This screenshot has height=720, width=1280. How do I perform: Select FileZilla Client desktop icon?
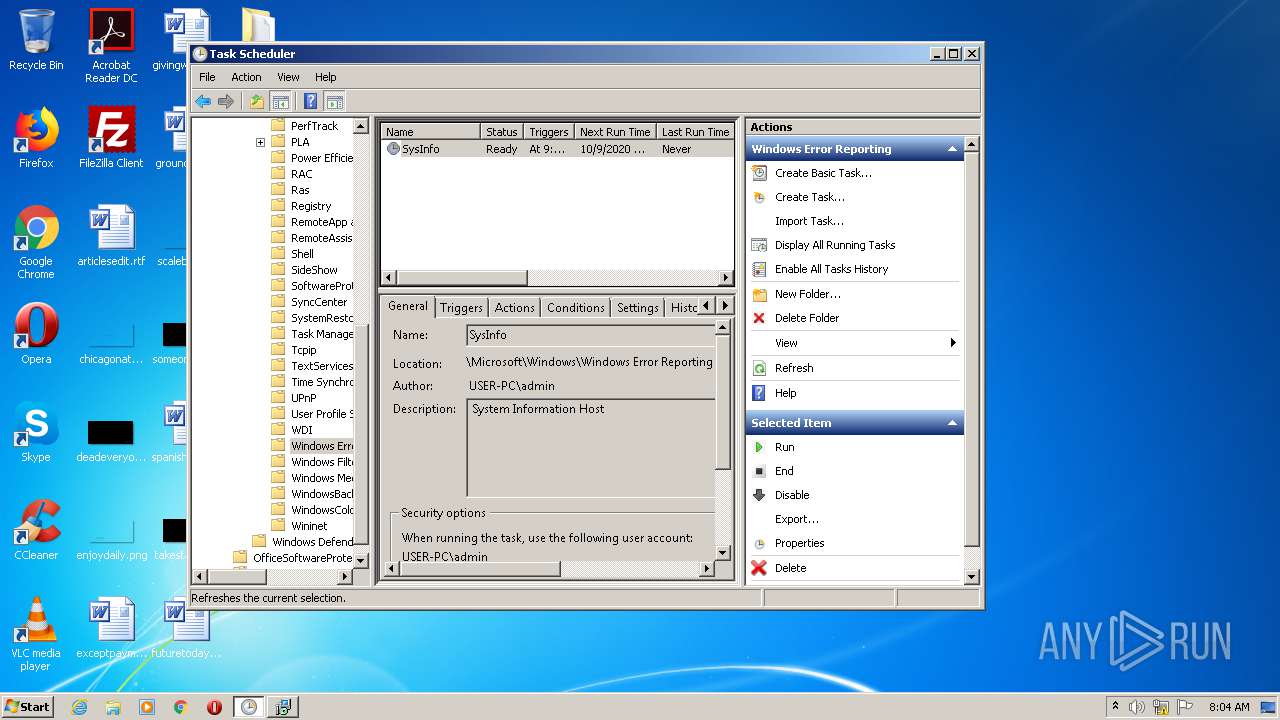pyautogui.click(x=111, y=138)
